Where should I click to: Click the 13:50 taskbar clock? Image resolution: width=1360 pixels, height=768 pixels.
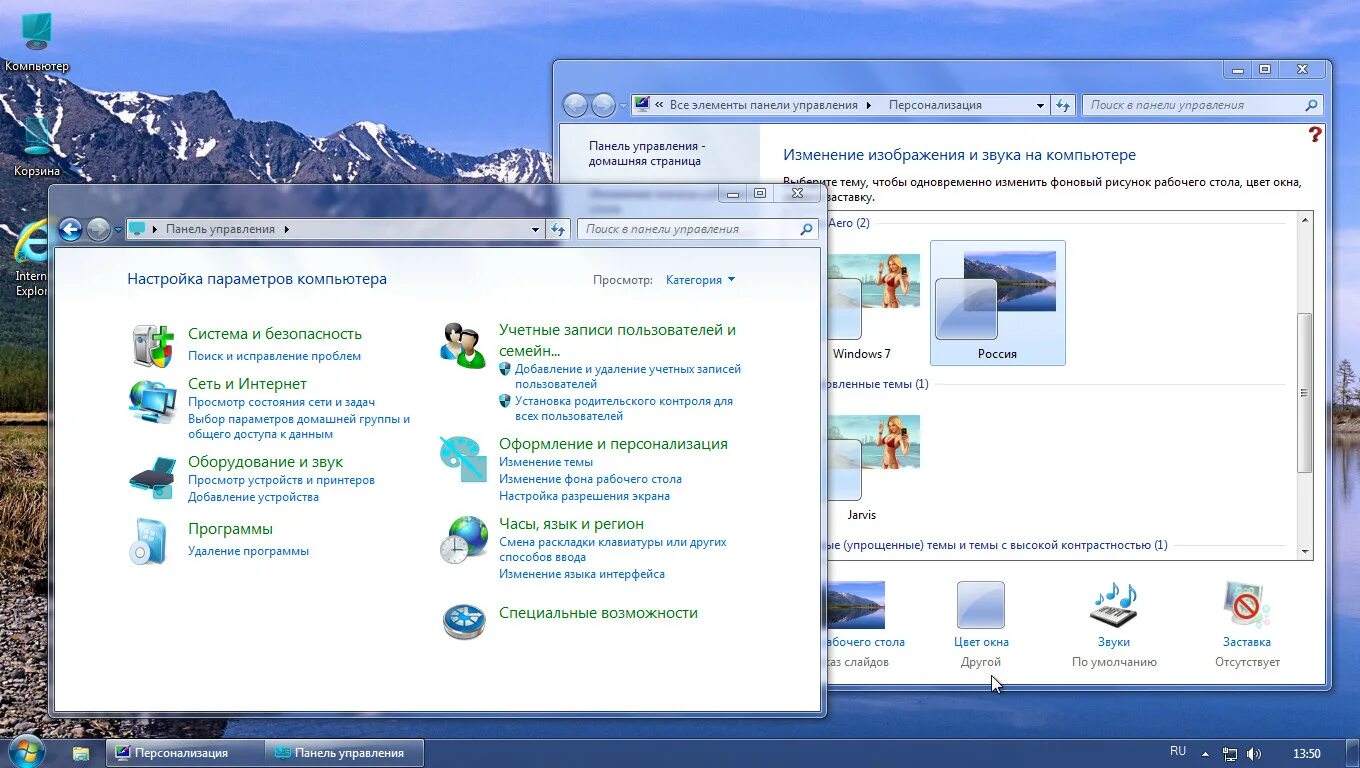[1307, 754]
